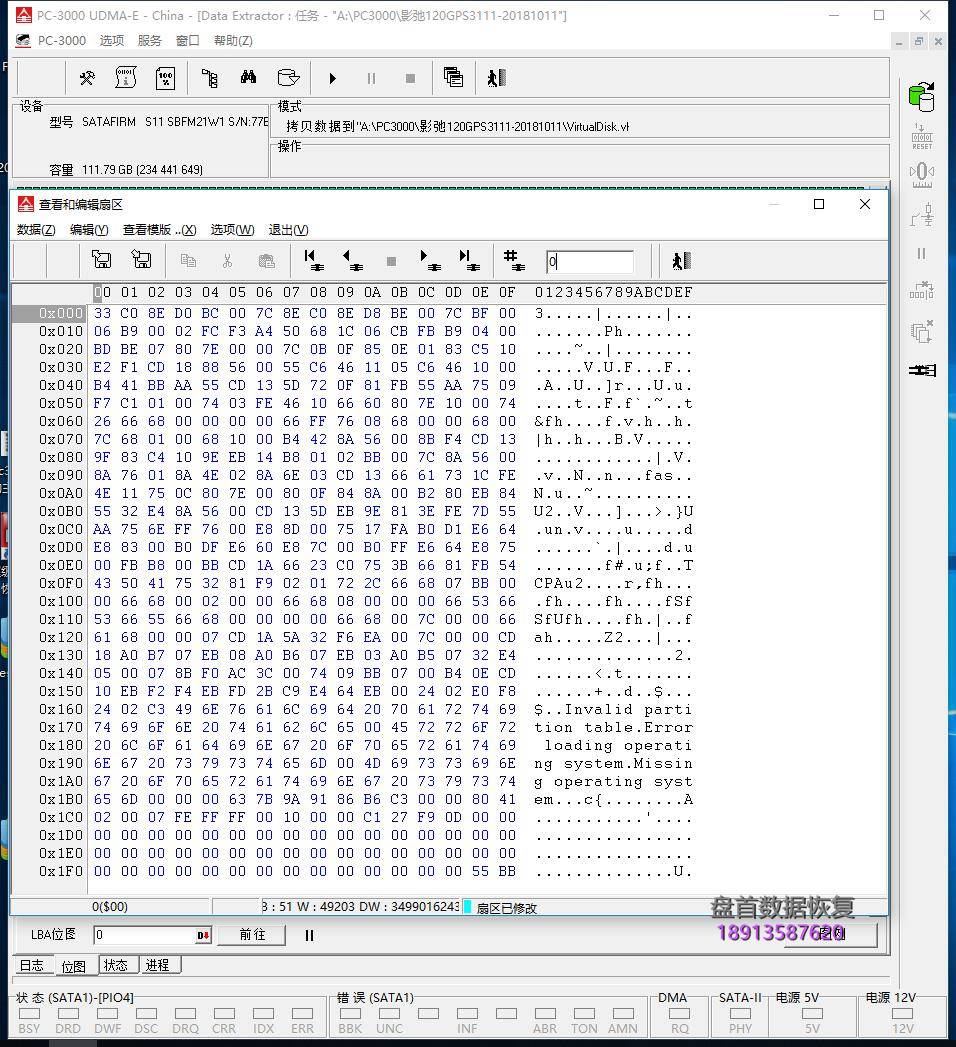The width and height of the screenshot is (956, 1047).
Task: Click the 'tion table.Error' ASCII text
Action: click(x=614, y=727)
